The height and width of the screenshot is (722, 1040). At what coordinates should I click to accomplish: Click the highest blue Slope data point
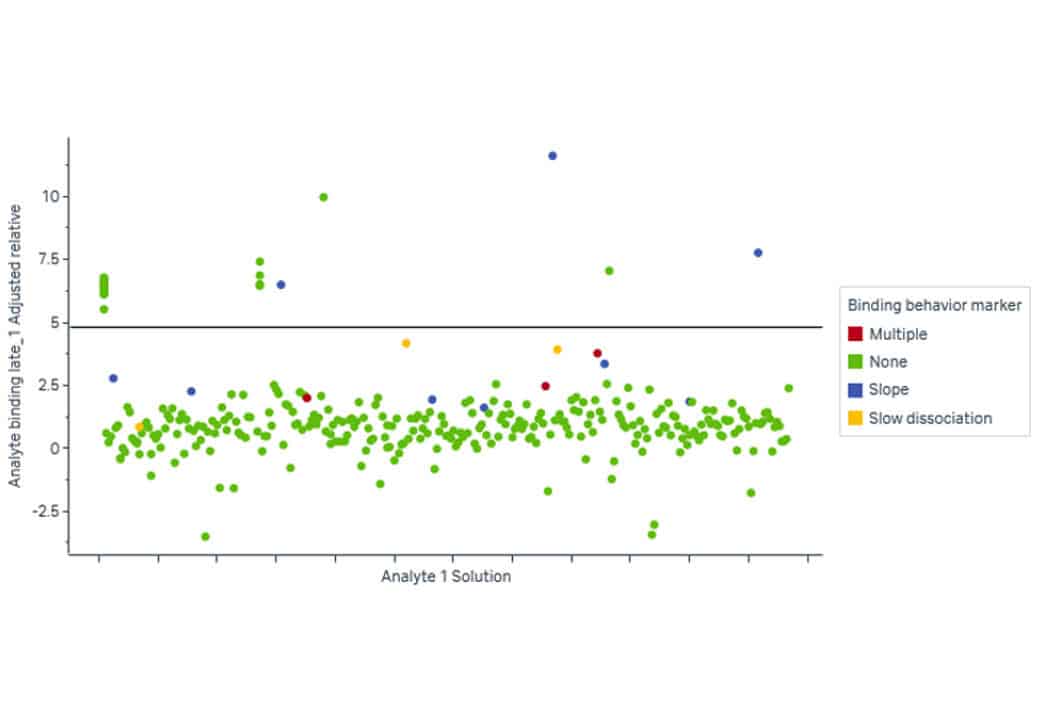point(553,155)
